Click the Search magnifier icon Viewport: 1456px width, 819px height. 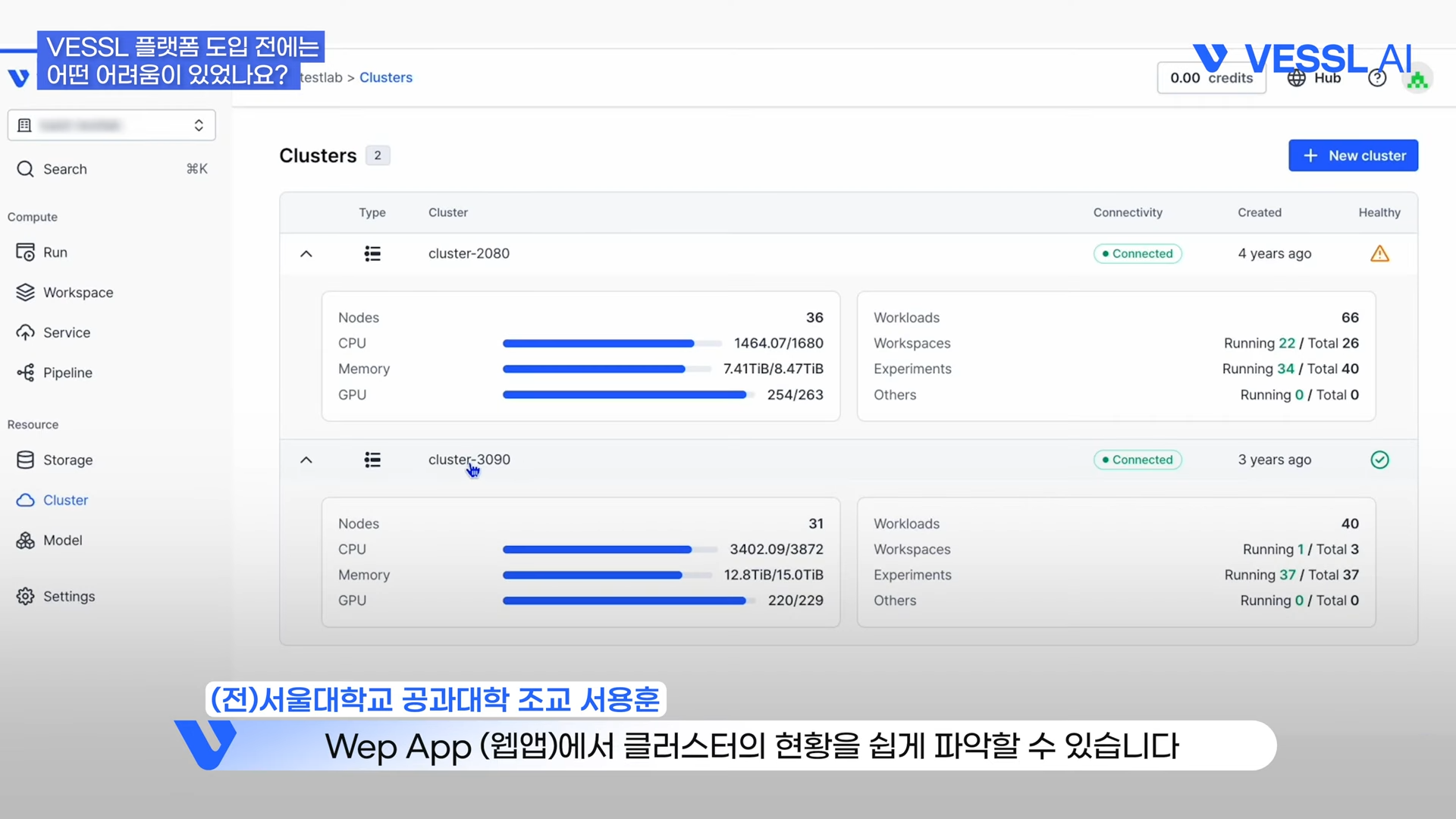[x=25, y=168]
